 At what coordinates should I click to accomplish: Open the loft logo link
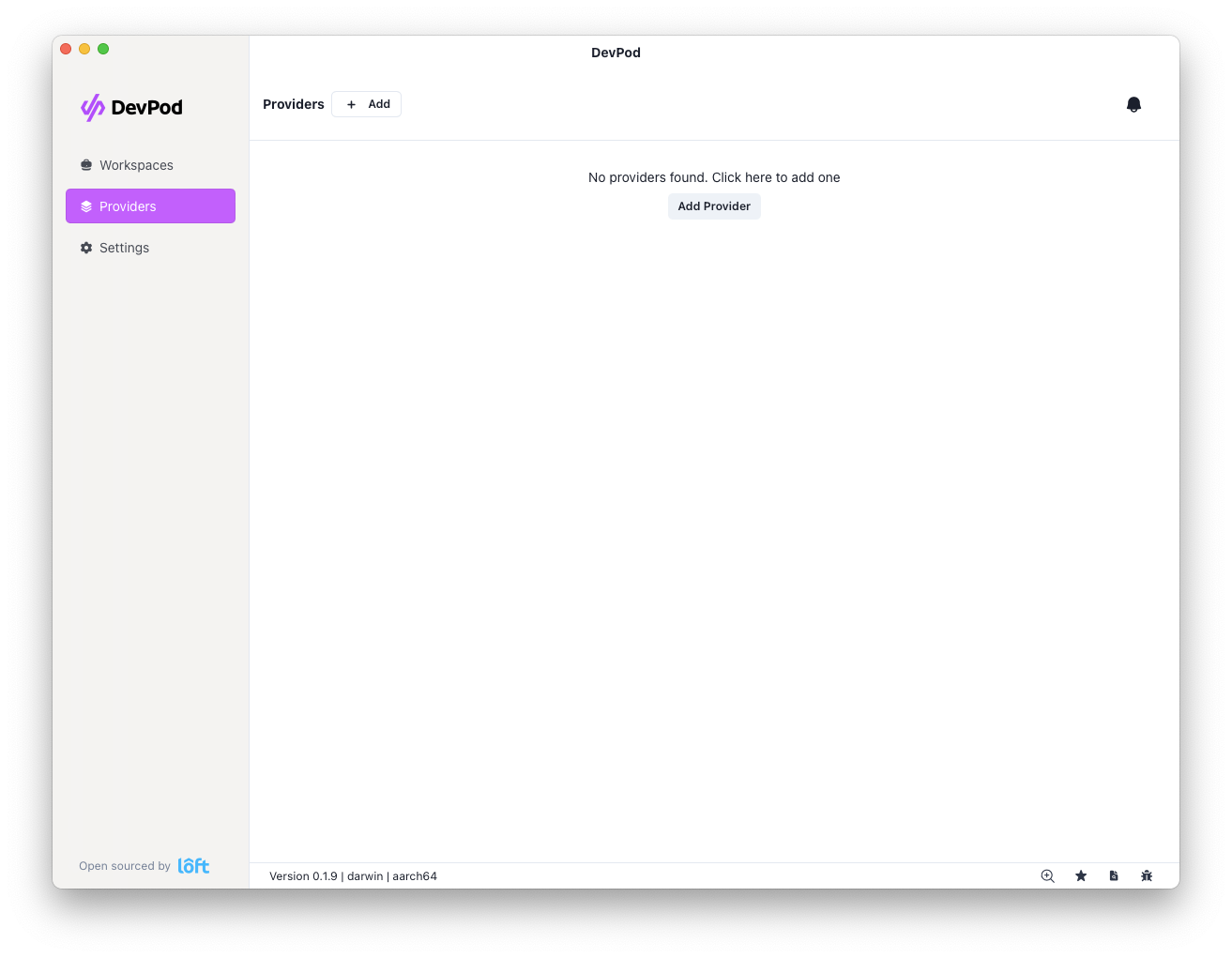point(193,865)
